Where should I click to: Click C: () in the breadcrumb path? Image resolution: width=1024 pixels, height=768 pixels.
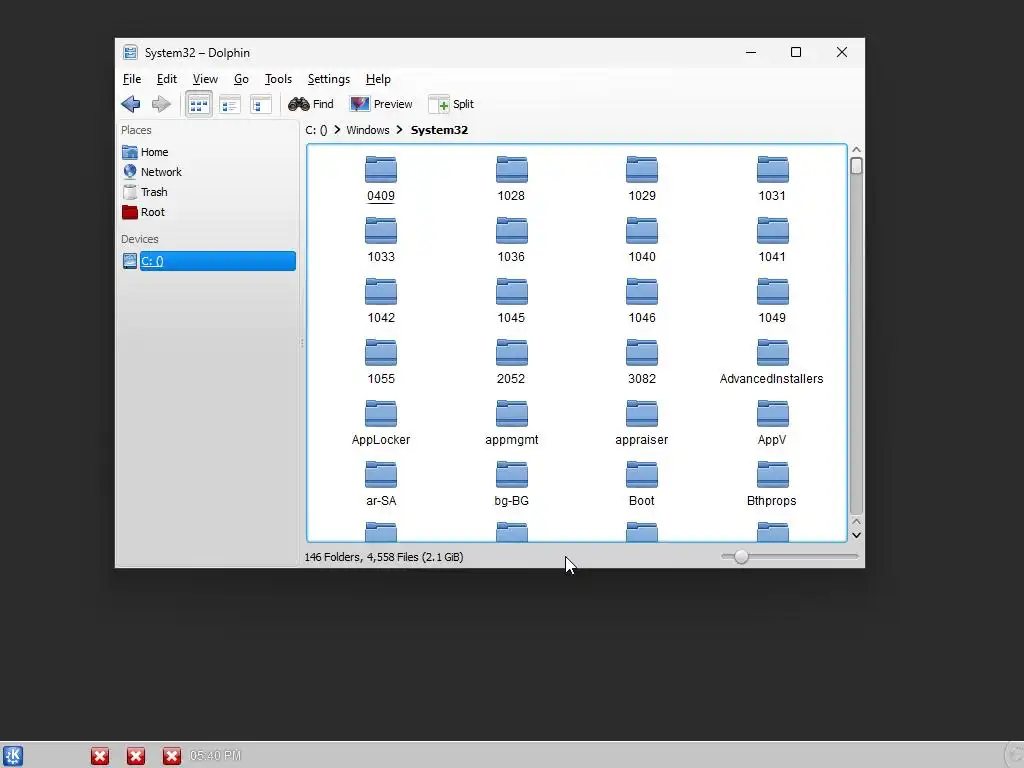pos(316,130)
